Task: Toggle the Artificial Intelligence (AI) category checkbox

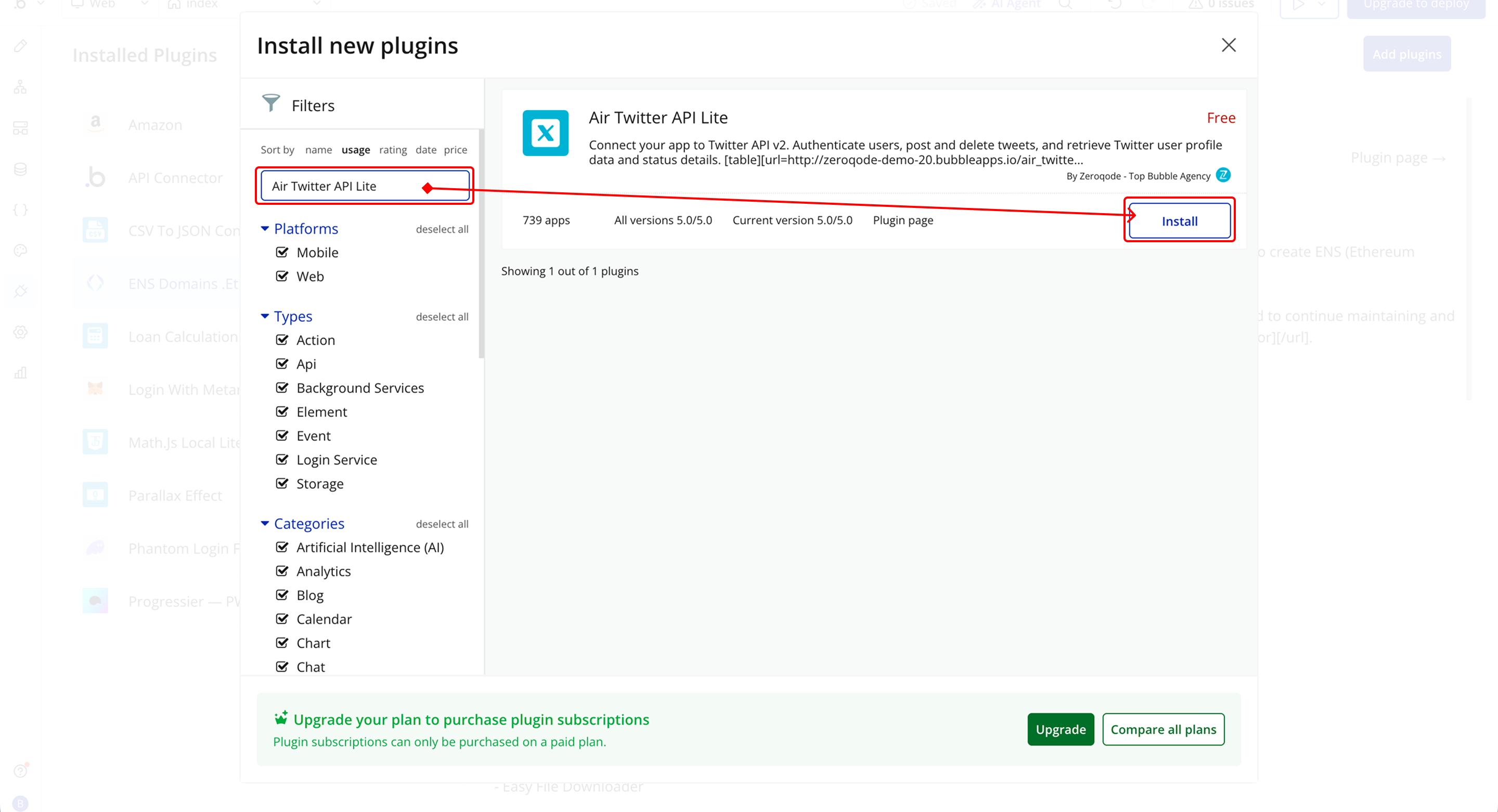Action: (282, 547)
